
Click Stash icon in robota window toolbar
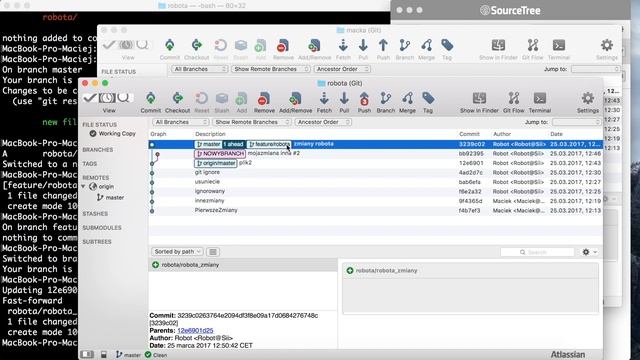[x=222, y=98]
